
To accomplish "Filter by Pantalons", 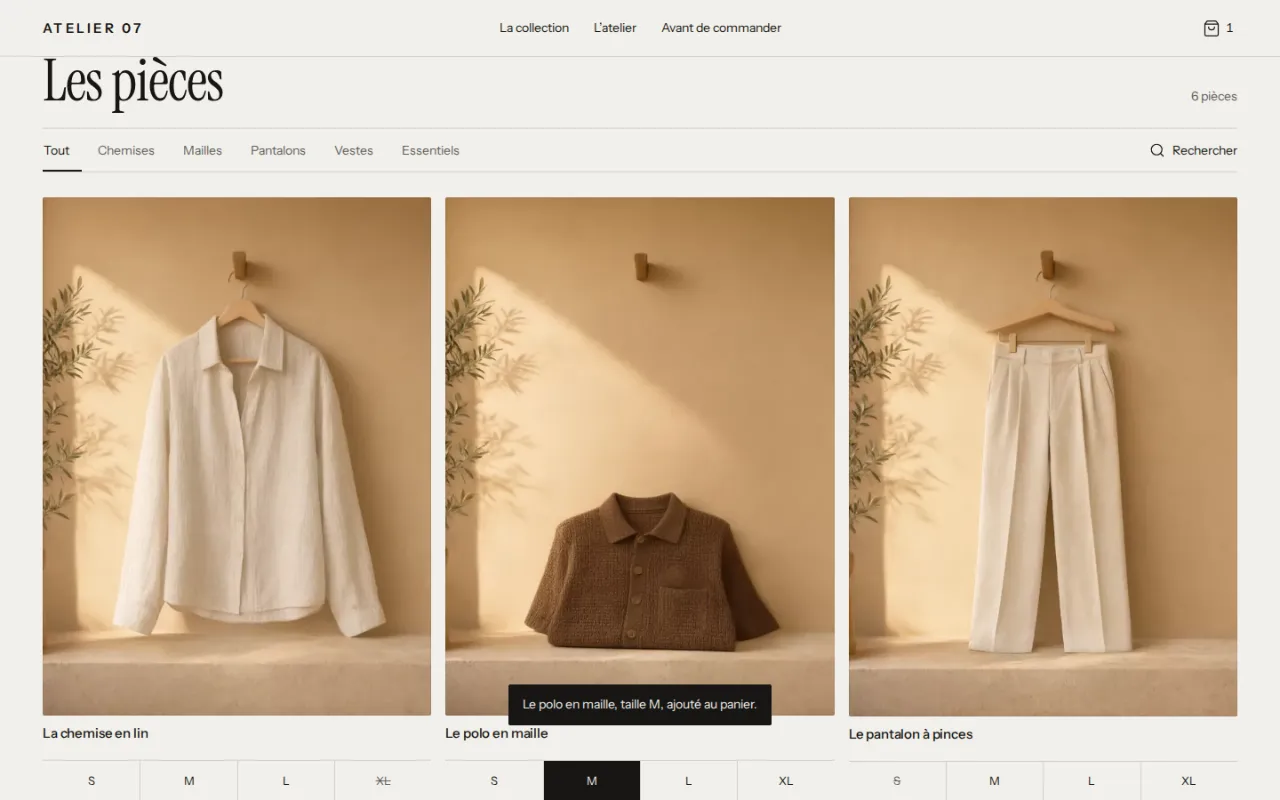I will pyautogui.click(x=278, y=150).
